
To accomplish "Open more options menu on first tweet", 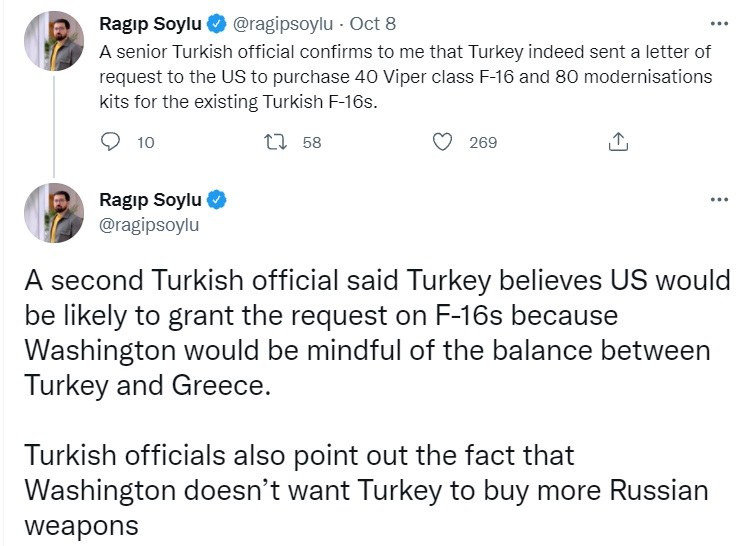I will tap(718, 23).
